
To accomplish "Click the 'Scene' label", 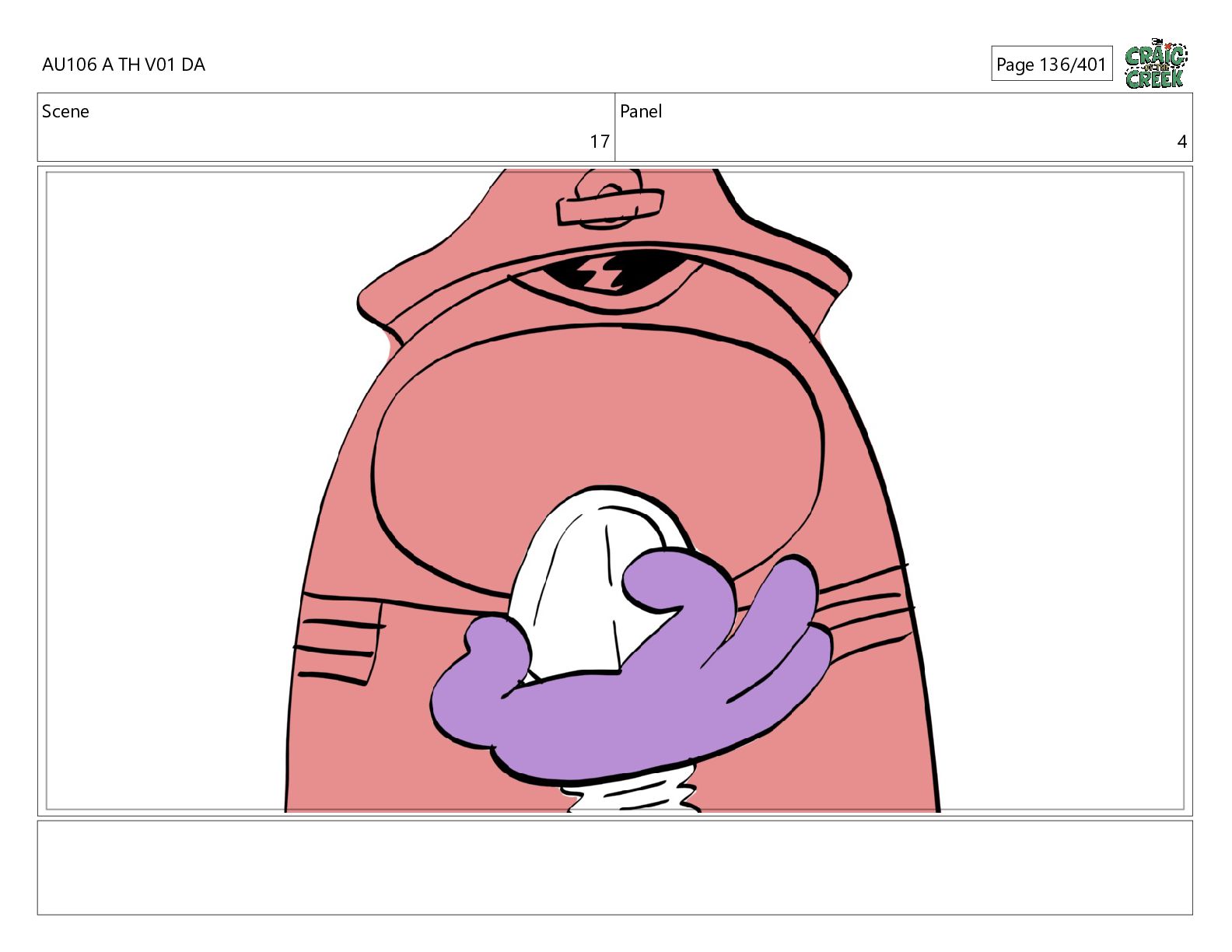I will pyautogui.click(x=65, y=111).
